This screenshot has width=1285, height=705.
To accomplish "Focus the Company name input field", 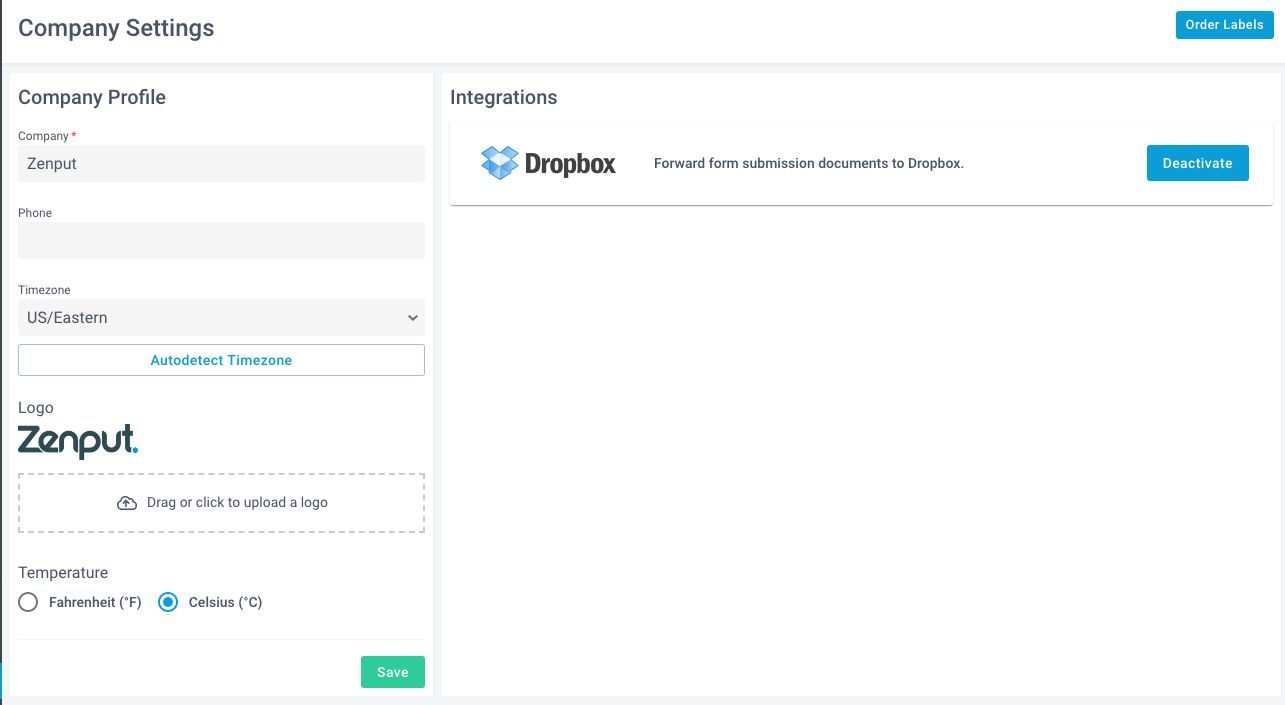I will click(x=221, y=164).
